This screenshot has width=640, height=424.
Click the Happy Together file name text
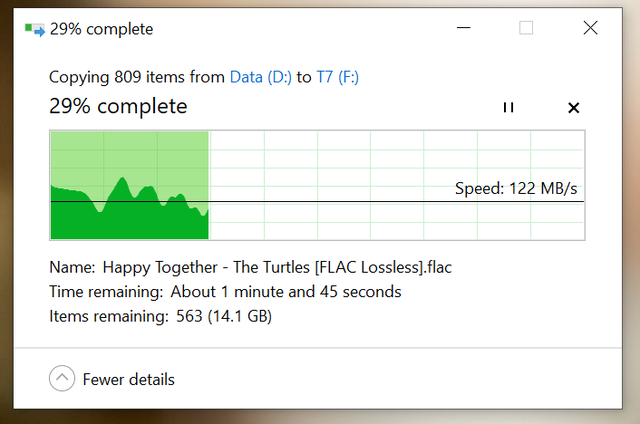(x=277, y=268)
